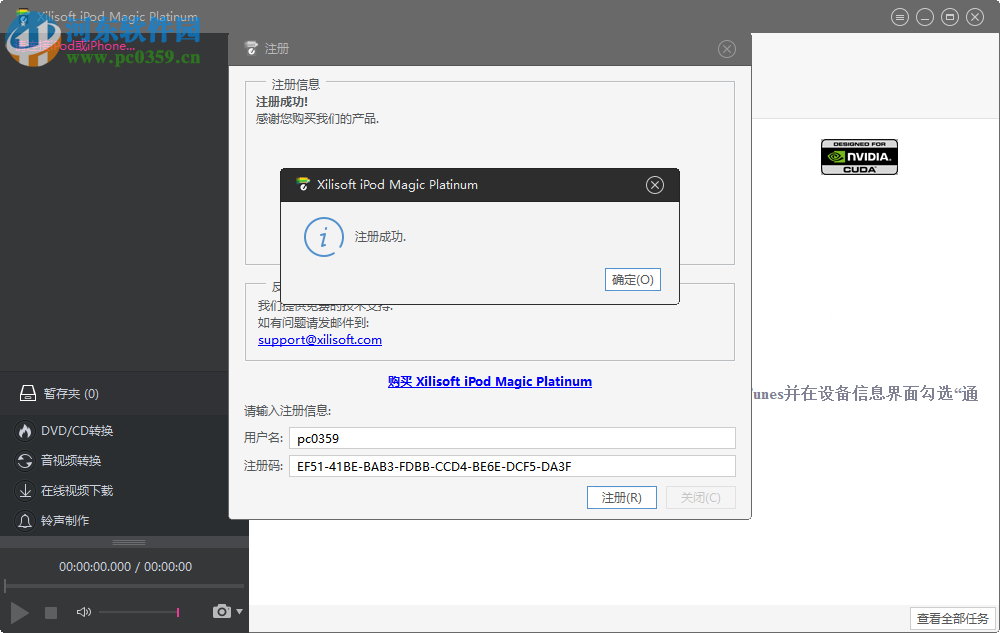Click the 注册(R) register button
The image size is (1000, 633).
[x=621, y=497]
